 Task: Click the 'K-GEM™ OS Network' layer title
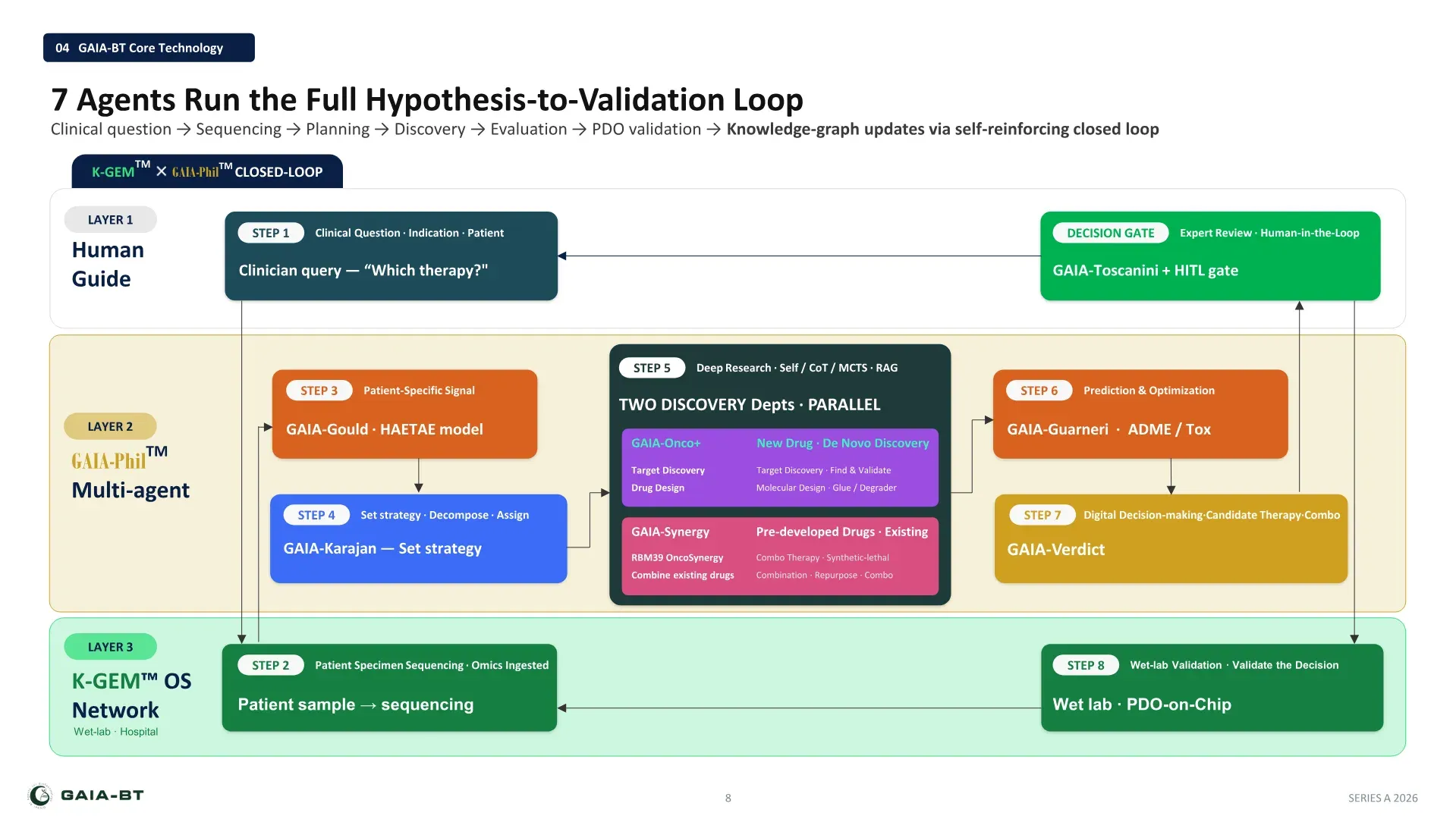pyautogui.click(x=131, y=695)
